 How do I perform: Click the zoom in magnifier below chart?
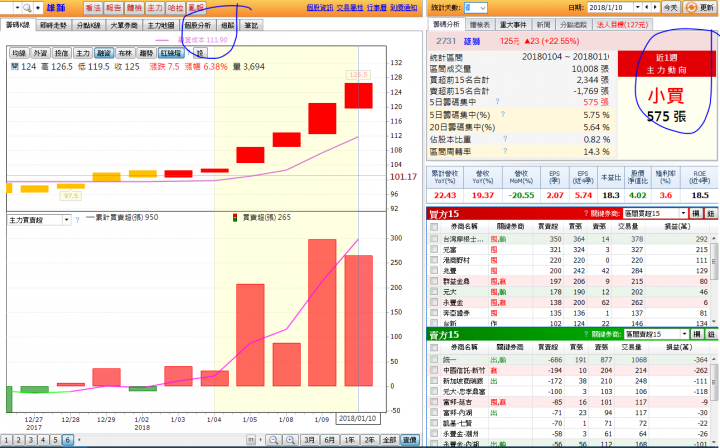tap(290, 440)
